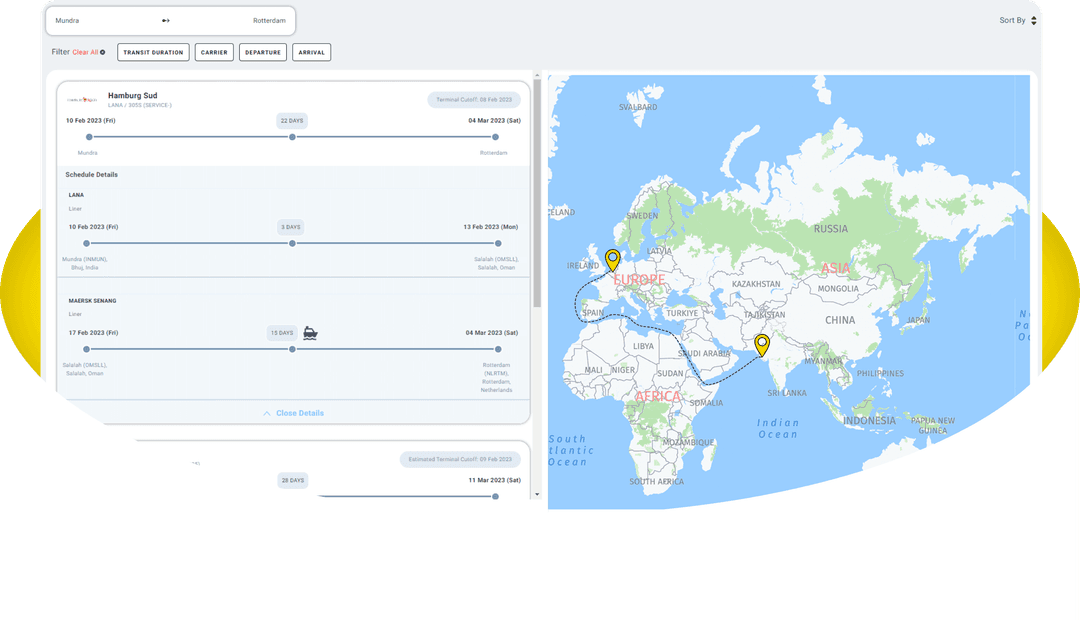
Task: Click the ship icon beside 15 DAYS
Action: (310, 332)
